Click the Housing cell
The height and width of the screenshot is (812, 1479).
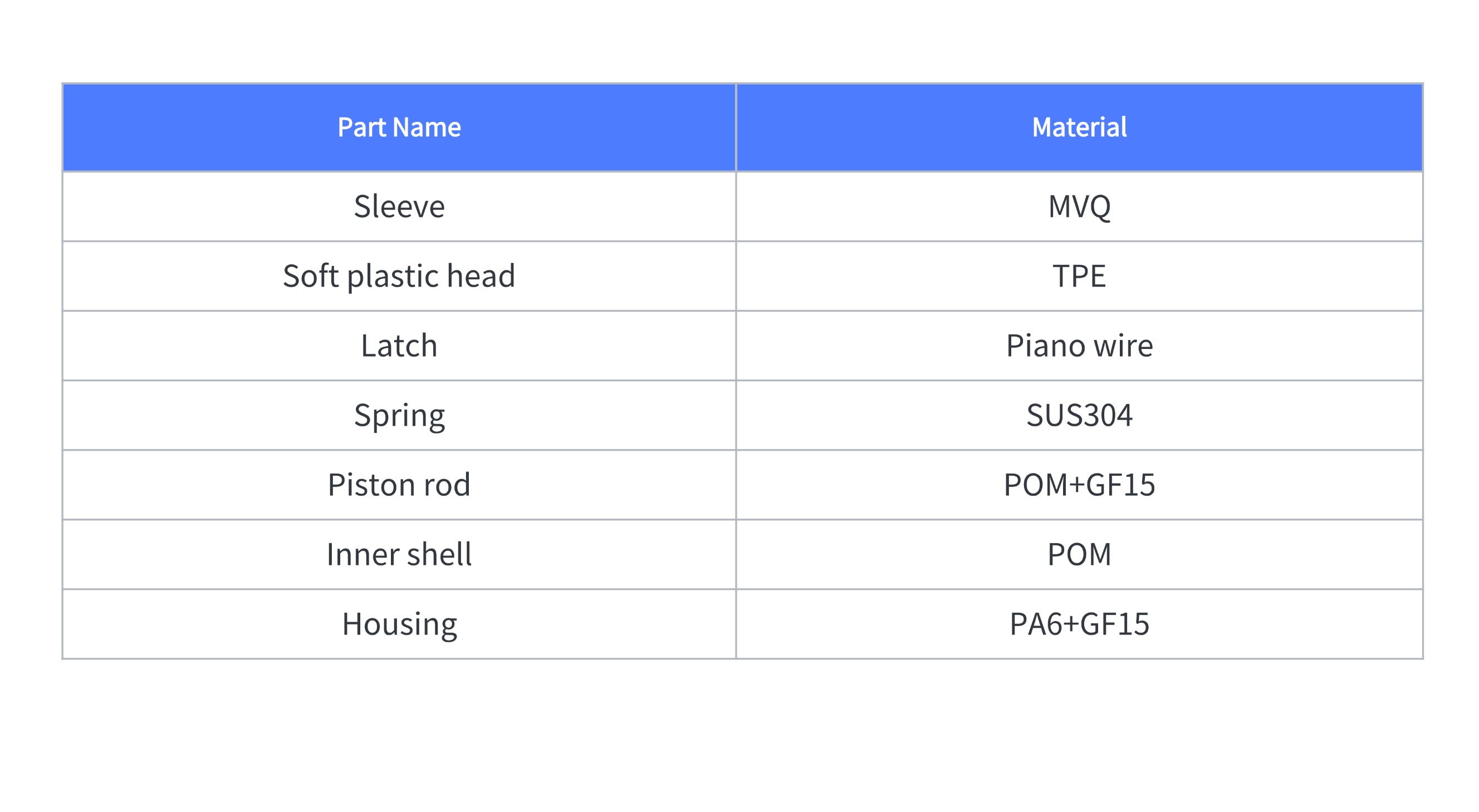[x=399, y=624]
